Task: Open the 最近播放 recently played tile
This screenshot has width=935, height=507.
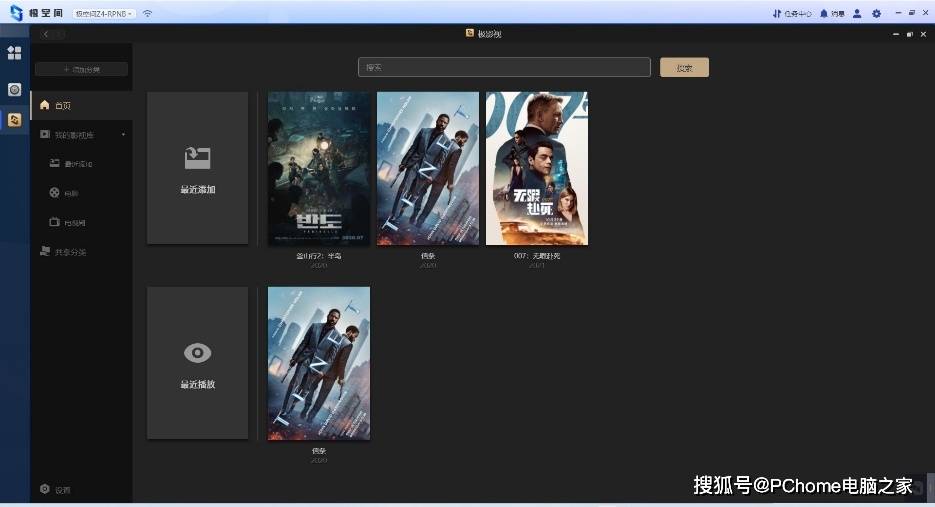Action: coord(197,363)
